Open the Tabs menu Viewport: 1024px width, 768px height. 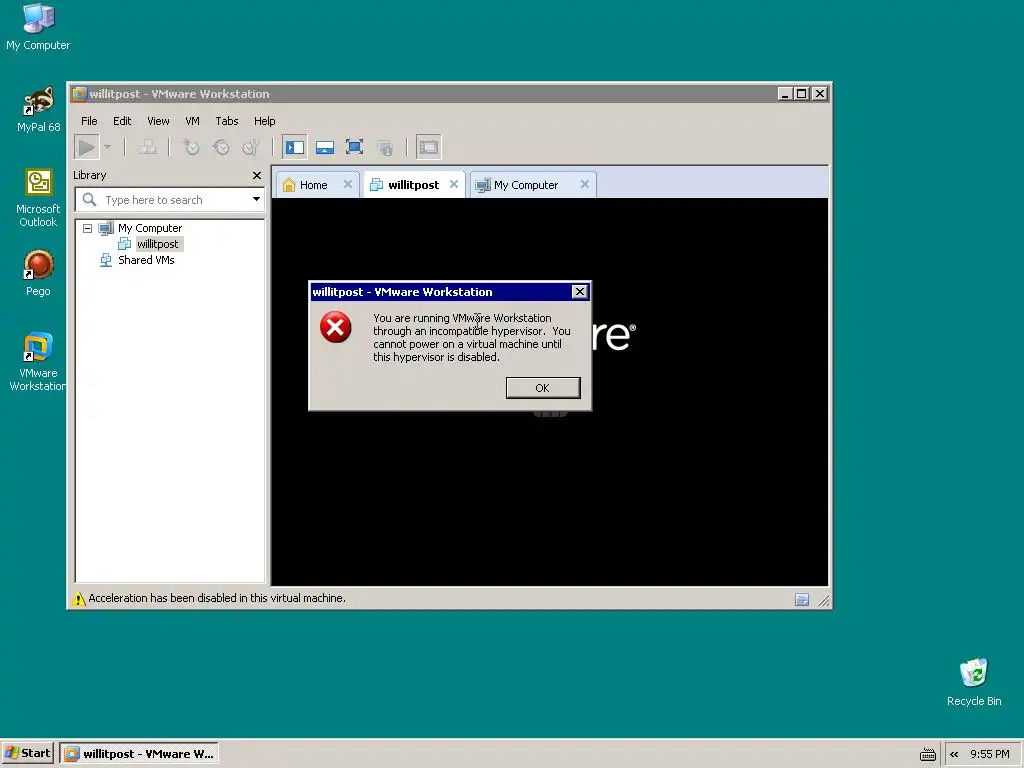tap(227, 121)
